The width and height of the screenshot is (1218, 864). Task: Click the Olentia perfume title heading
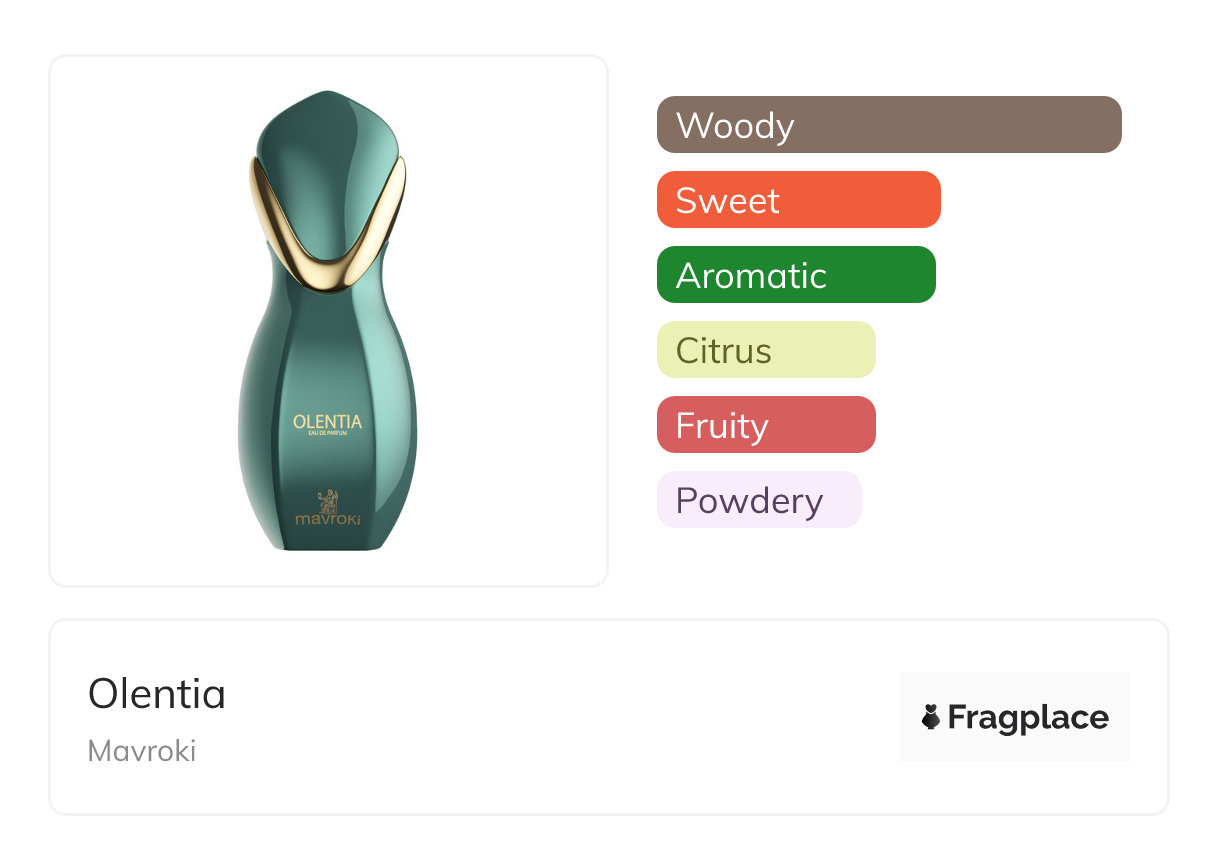click(157, 693)
